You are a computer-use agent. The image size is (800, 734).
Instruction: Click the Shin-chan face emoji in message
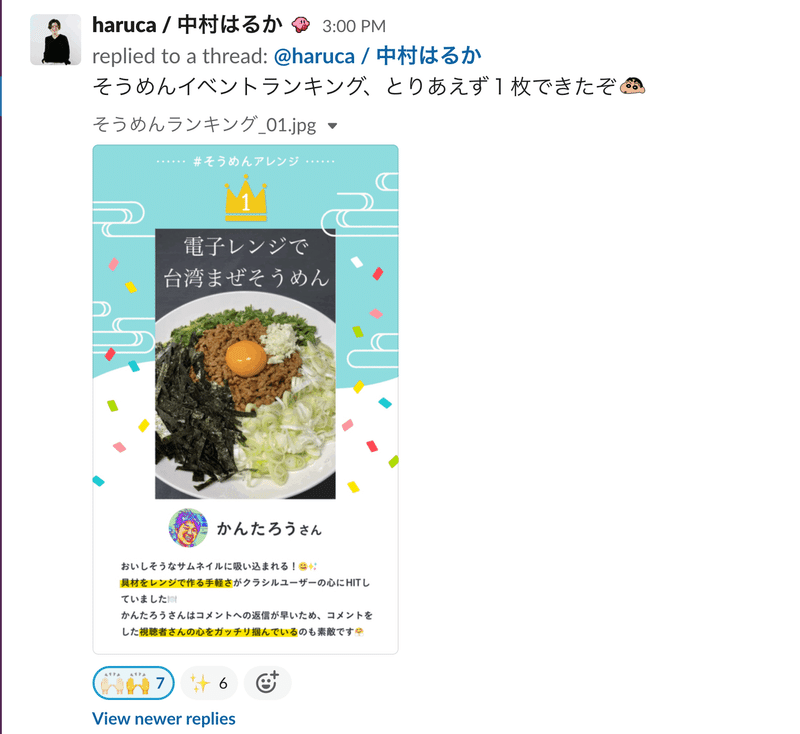(x=633, y=86)
